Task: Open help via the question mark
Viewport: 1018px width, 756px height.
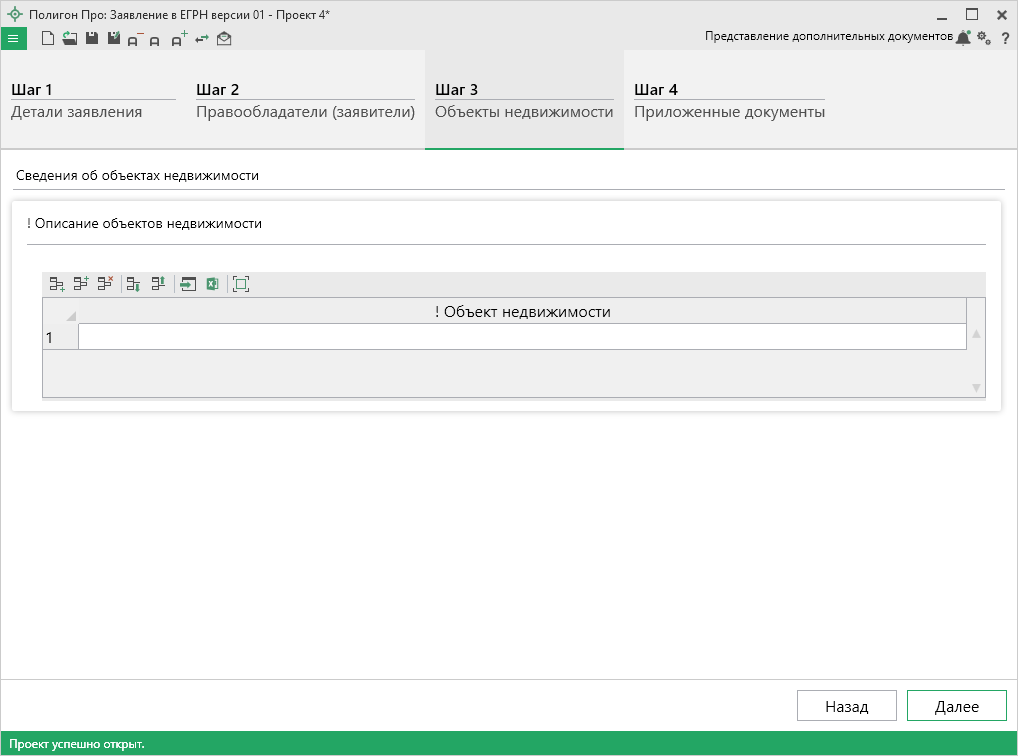Action: coord(1005,38)
